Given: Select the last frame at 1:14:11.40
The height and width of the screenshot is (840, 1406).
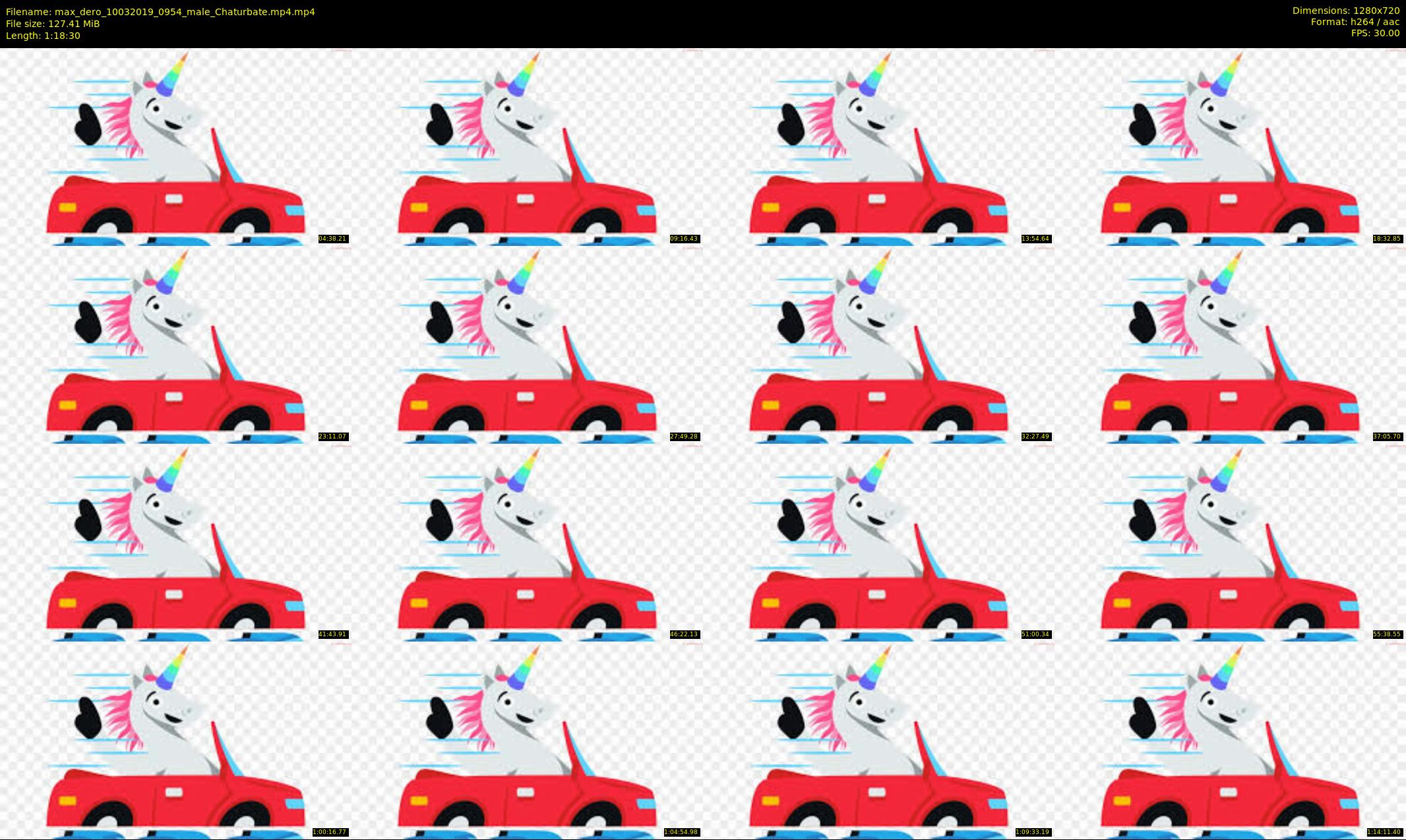Looking at the screenshot, I should click(1230, 740).
